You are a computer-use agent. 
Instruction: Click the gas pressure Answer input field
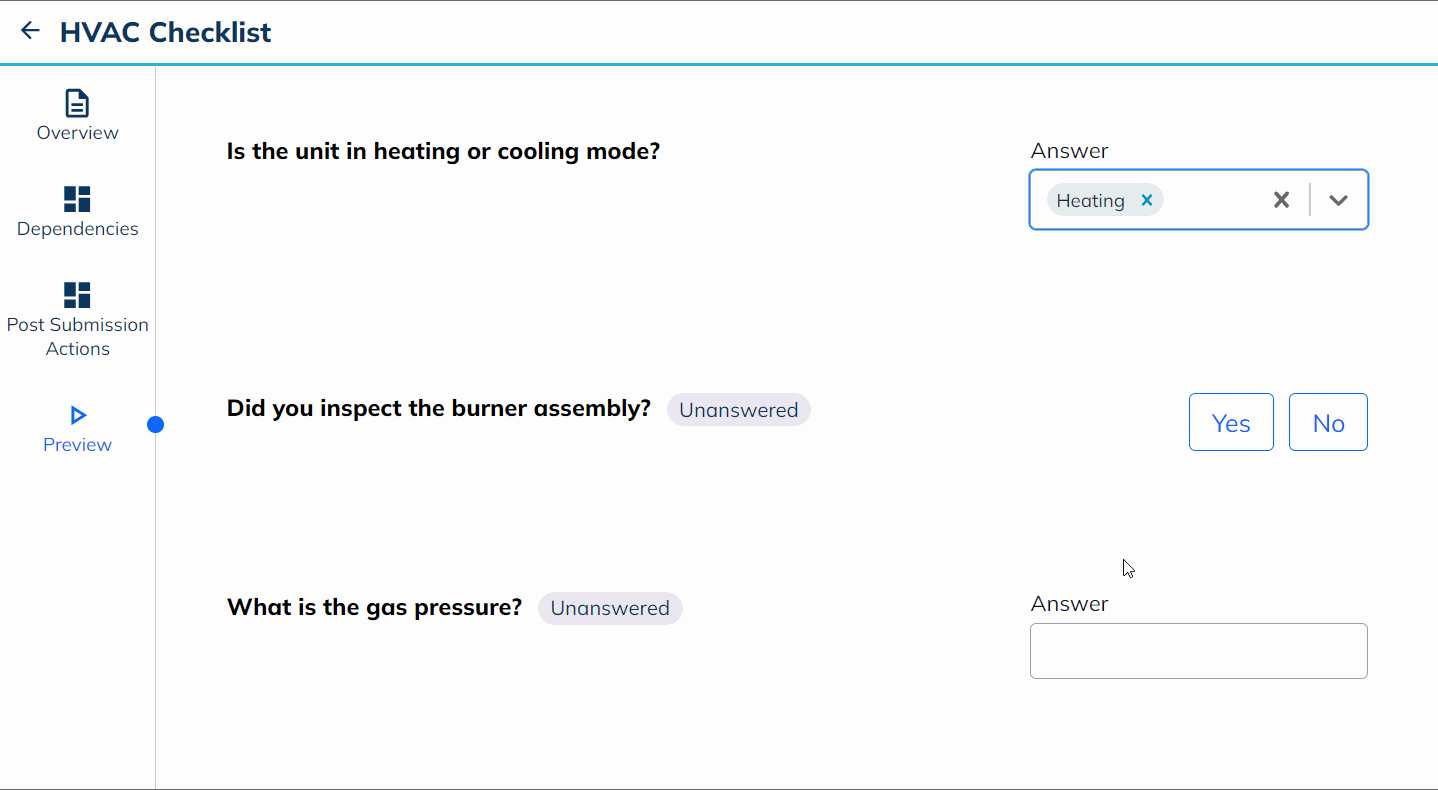pyautogui.click(x=1198, y=651)
